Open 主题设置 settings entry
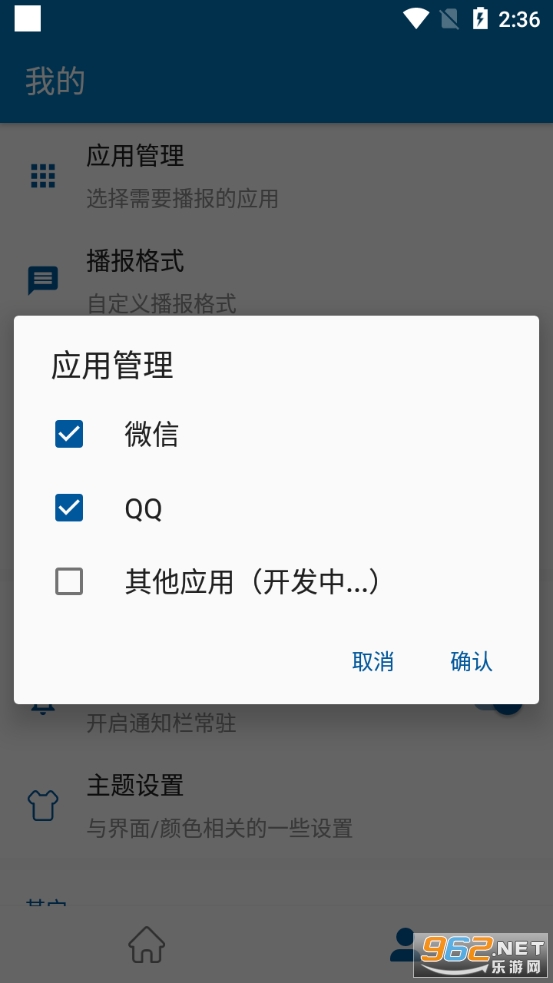The width and height of the screenshot is (553, 983). 276,806
